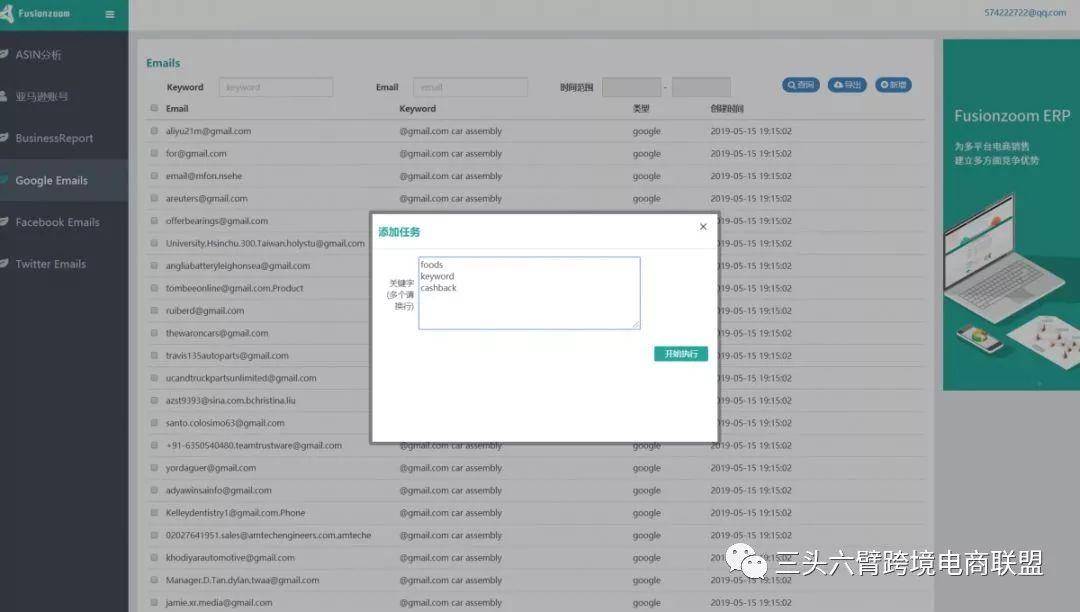
Task: Open Facebook Emails in the sidebar
Action: click(x=57, y=222)
